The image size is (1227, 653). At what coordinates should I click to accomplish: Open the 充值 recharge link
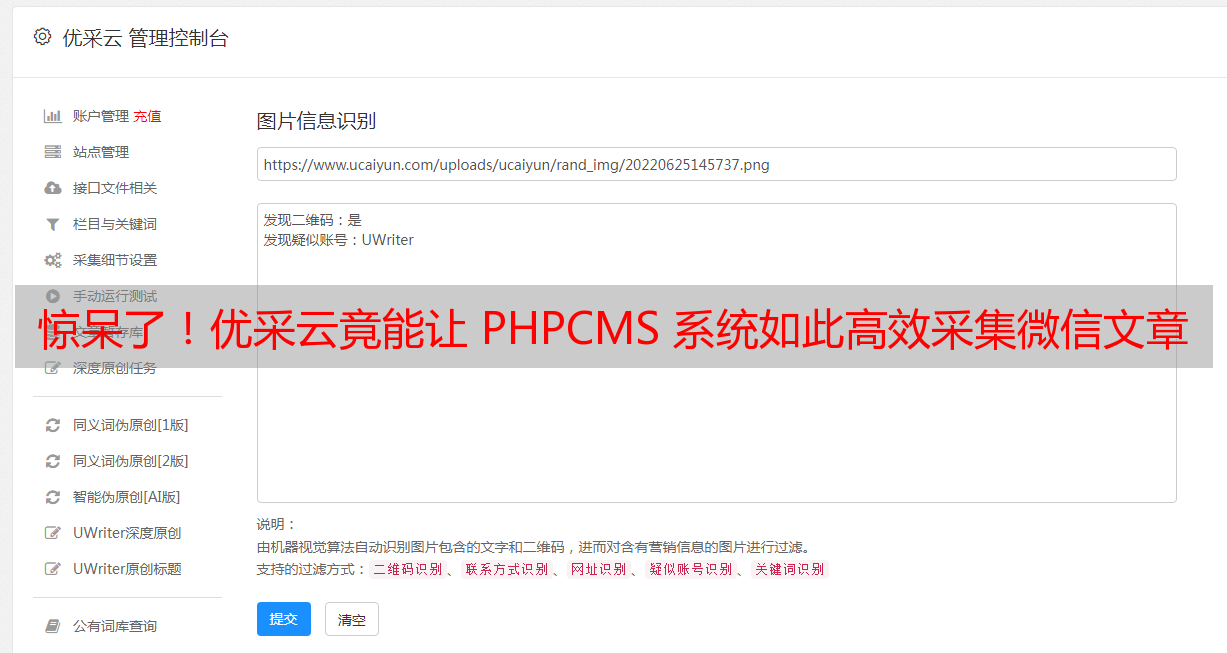[x=147, y=116]
